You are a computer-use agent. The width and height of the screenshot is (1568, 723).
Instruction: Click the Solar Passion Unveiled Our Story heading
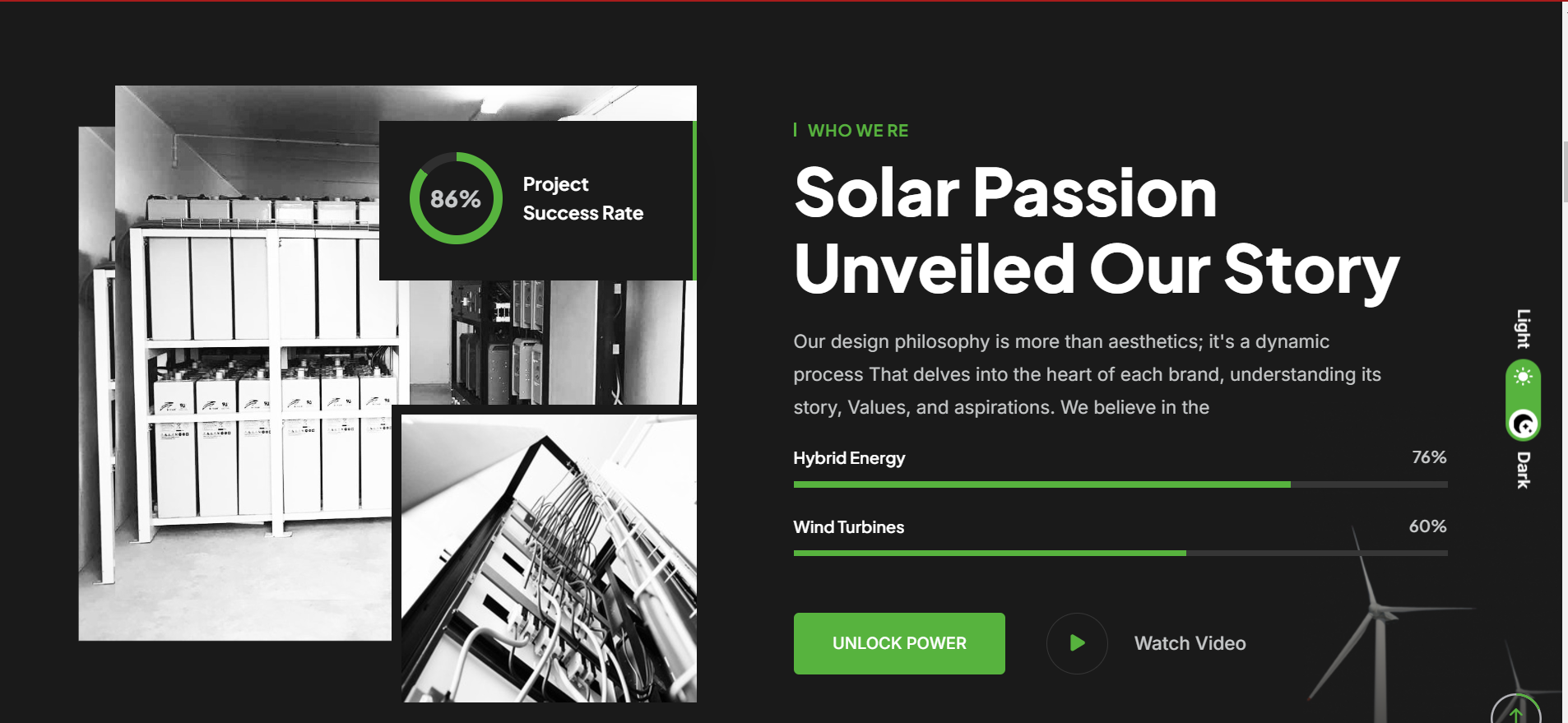(x=1096, y=230)
